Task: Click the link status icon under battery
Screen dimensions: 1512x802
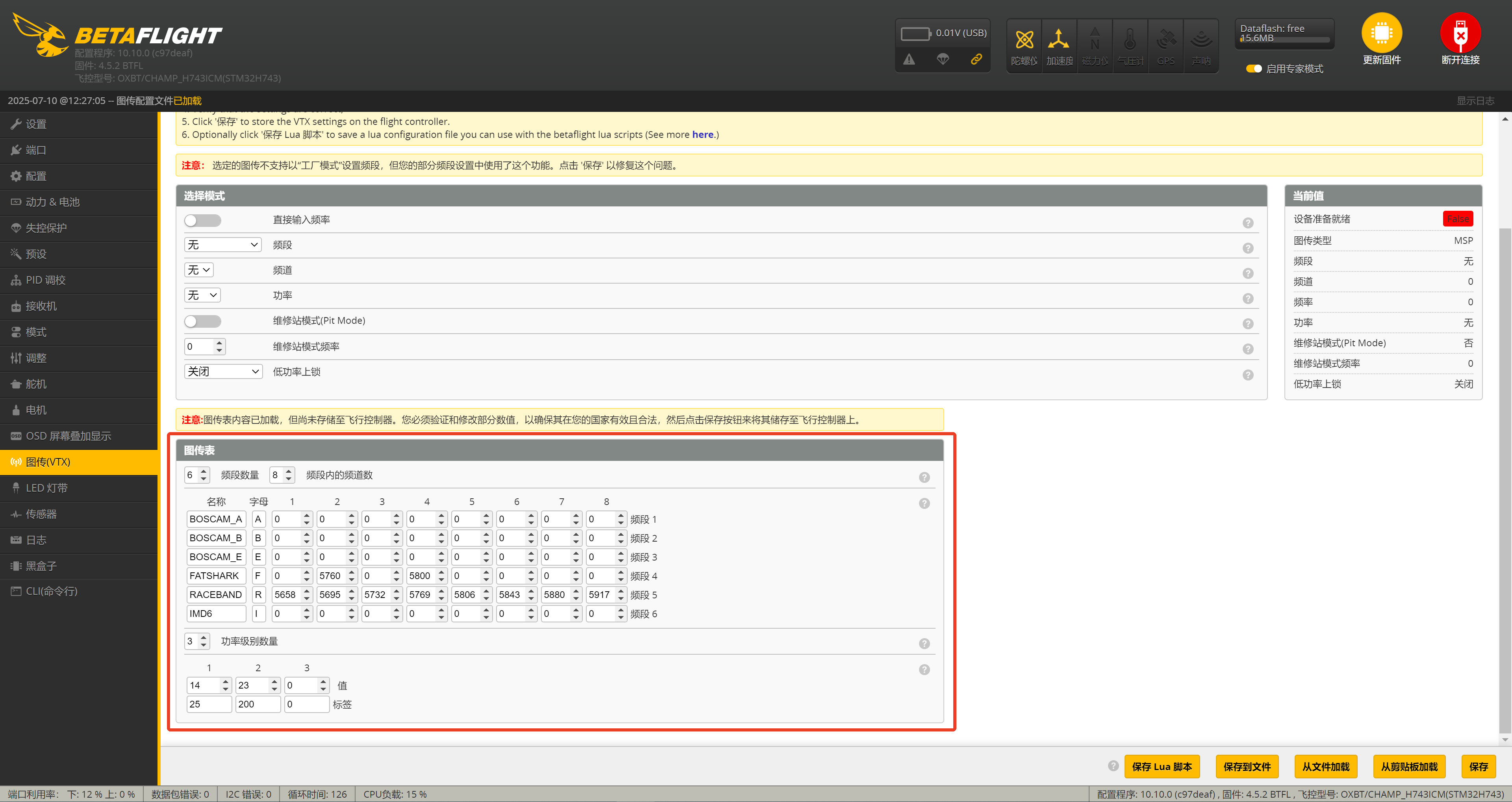Action: tap(976, 59)
